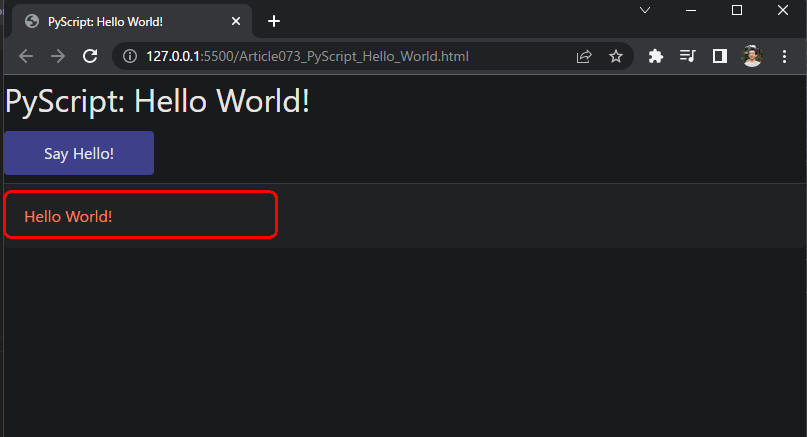Click the PyScript: Hello World! heading
The width and height of the screenshot is (807, 437).
tap(157, 101)
